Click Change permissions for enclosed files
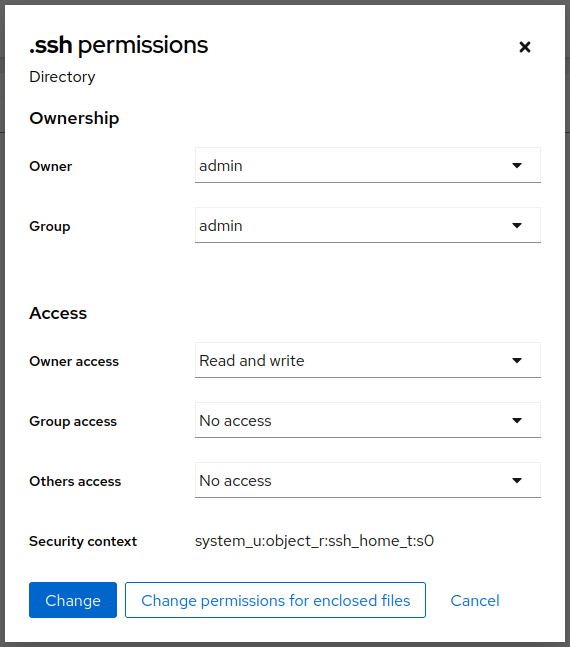 tap(275, 600)
